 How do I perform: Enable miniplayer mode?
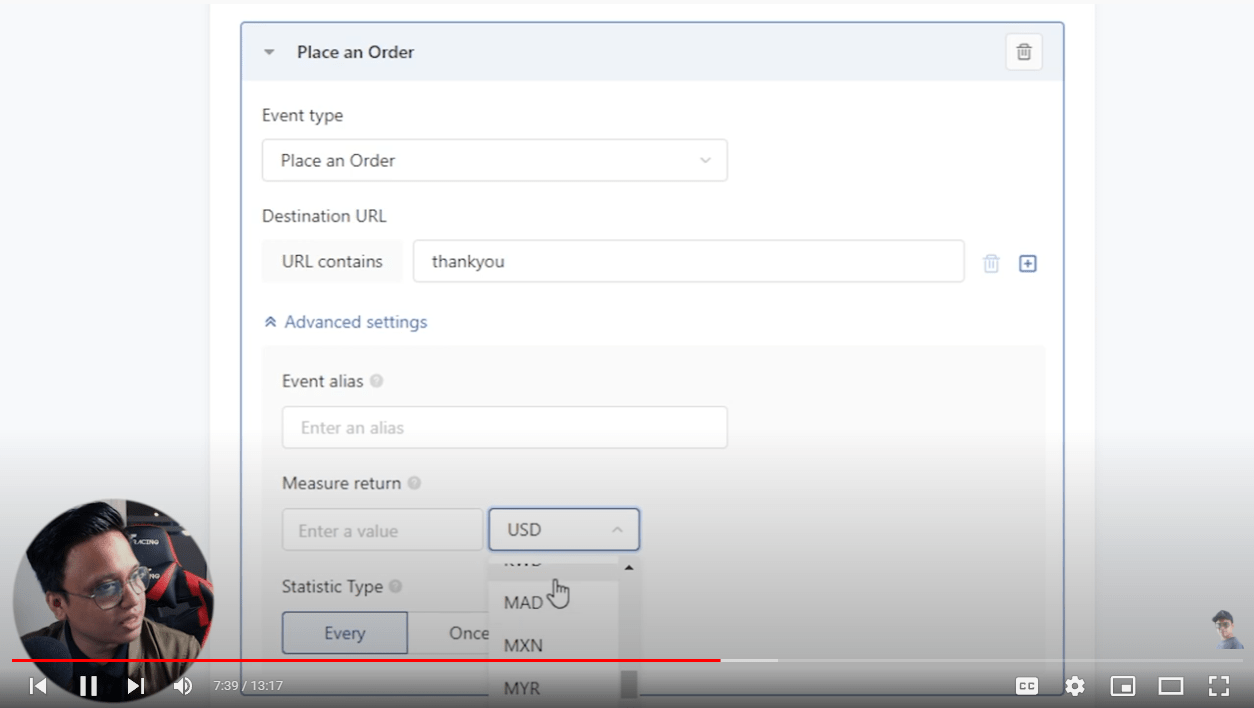1122,686
